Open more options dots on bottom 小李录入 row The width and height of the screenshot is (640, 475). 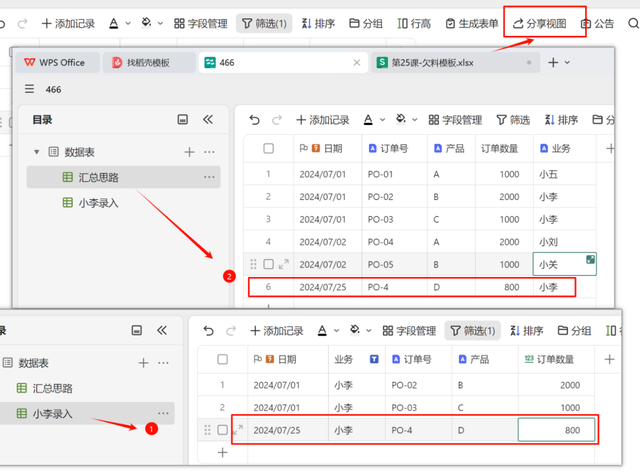click(x=163, y=413)
